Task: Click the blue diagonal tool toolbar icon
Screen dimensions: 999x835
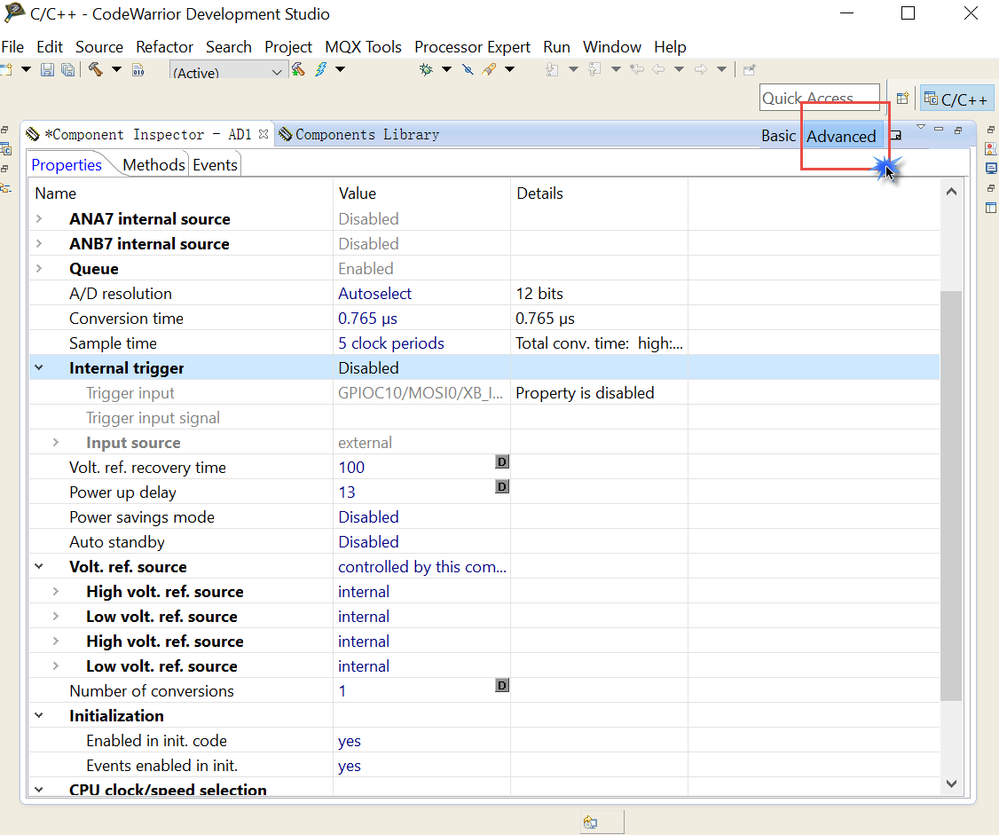Action: [x=468, y=69]
